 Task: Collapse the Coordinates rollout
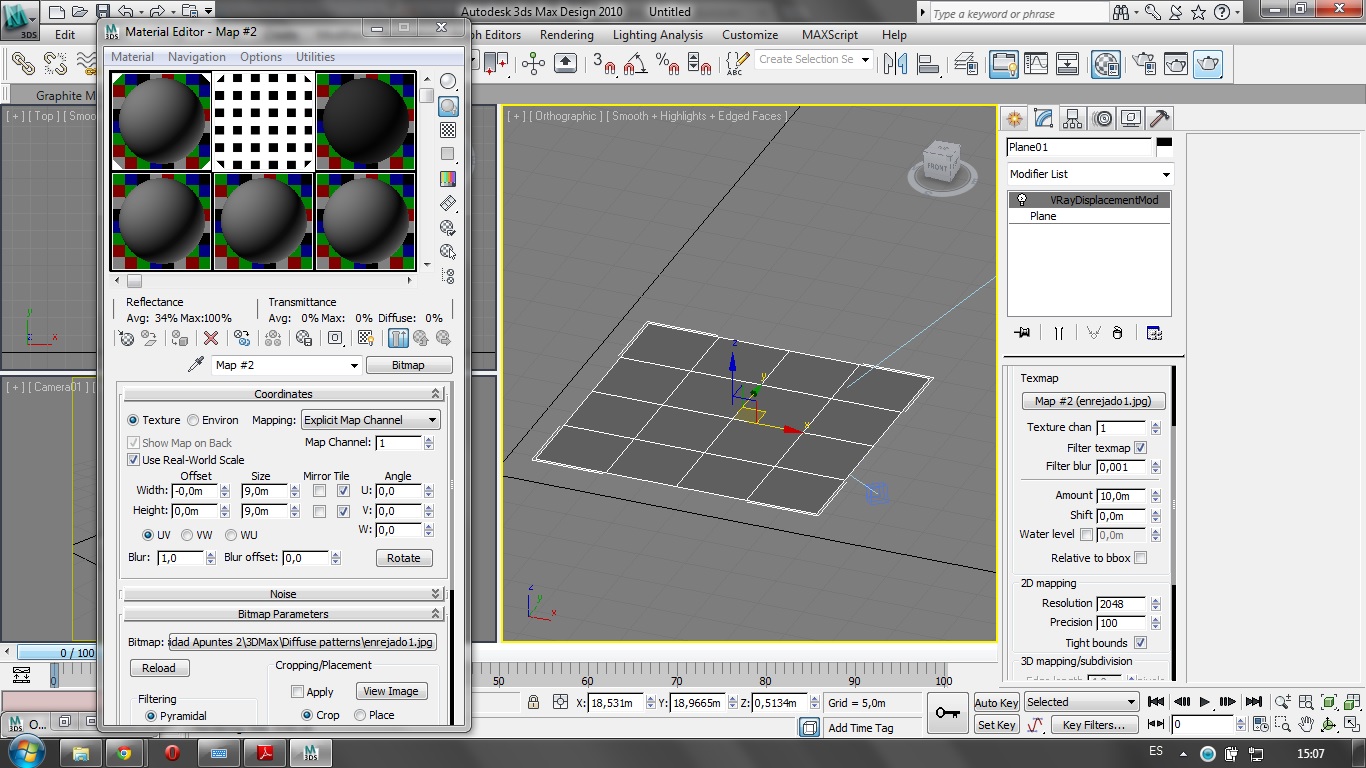(x=284, y=394)
